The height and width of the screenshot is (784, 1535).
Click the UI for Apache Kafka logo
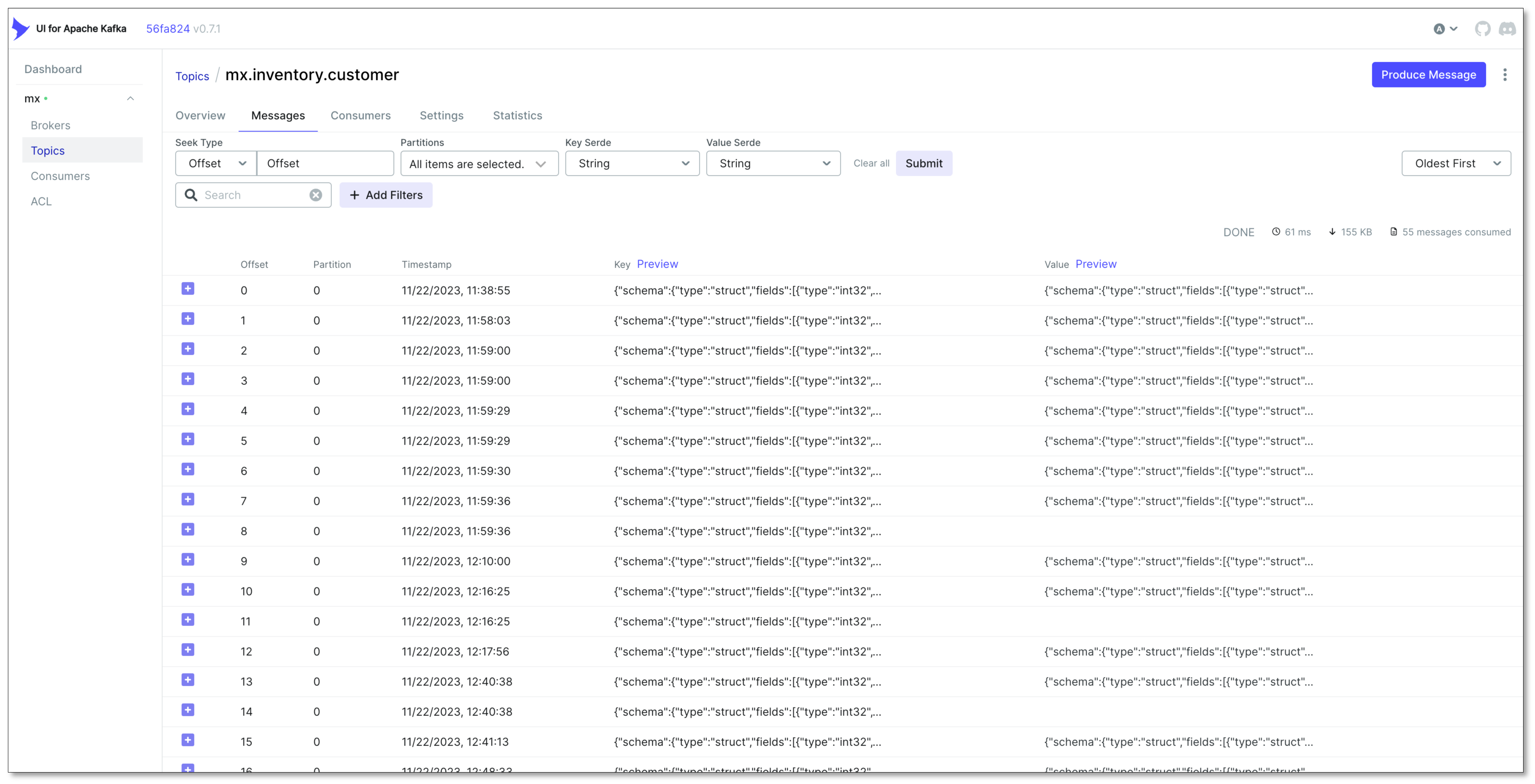point(21,29)
